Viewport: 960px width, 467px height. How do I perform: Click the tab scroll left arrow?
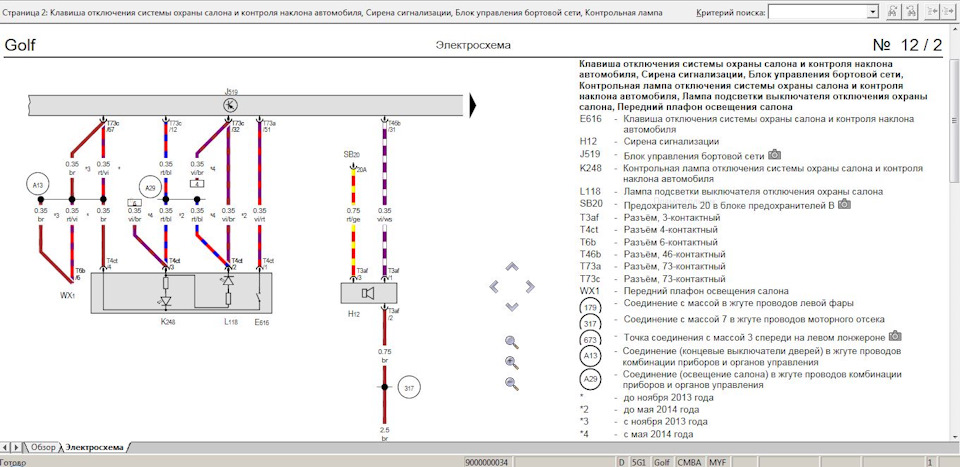(x=5, y=447)
